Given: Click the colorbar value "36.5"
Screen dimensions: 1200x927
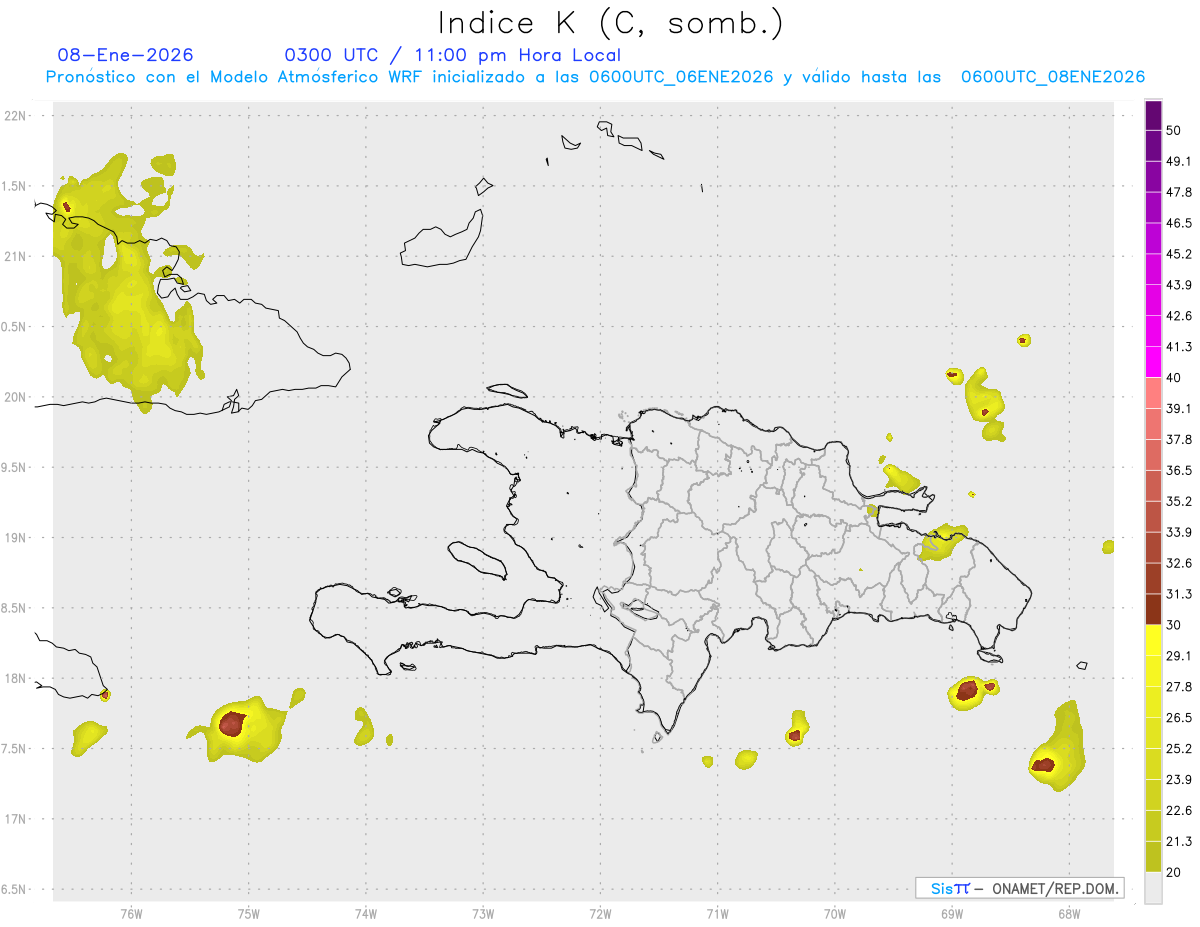Looking at the screenshot, I should pyautogui.click(x=1179, y=470).
